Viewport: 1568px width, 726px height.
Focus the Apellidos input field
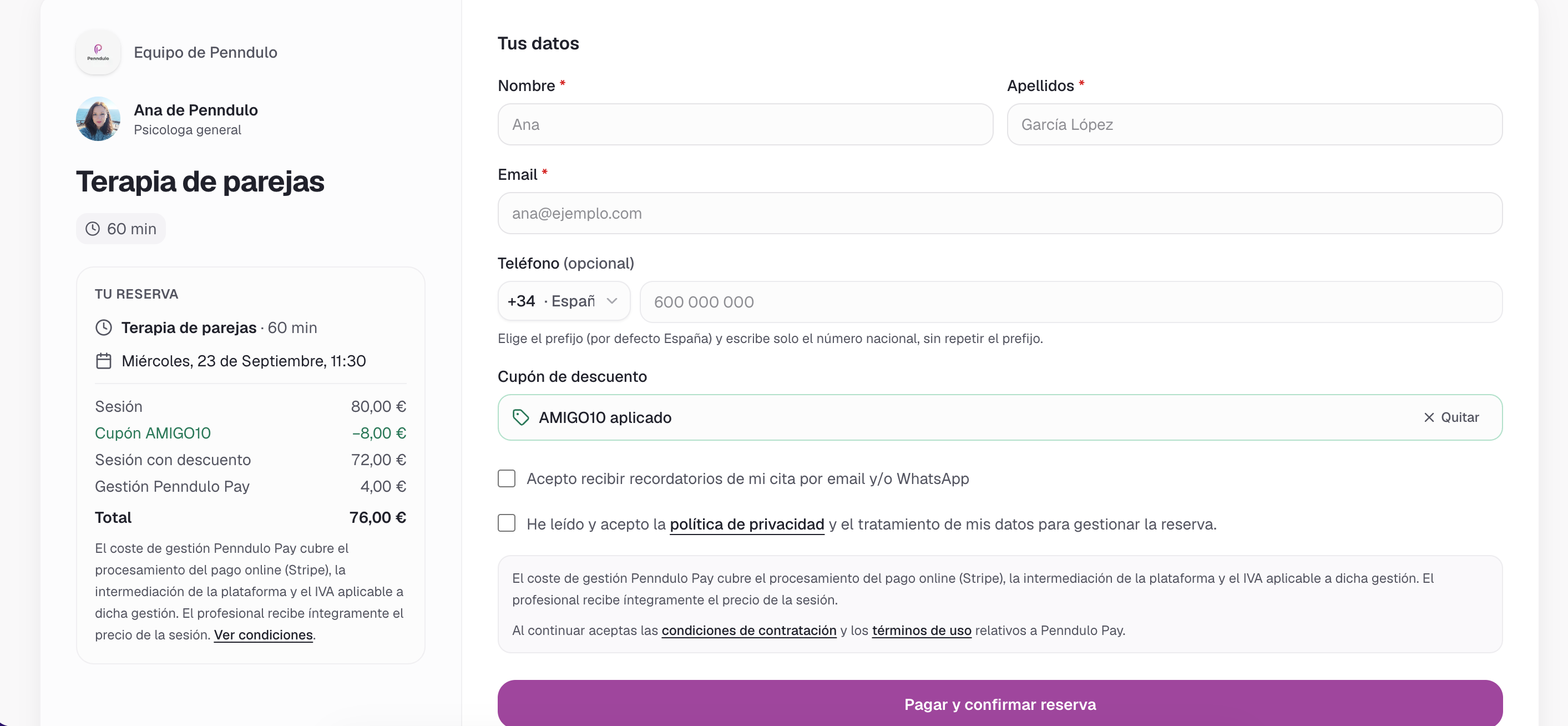point(1255,124)
